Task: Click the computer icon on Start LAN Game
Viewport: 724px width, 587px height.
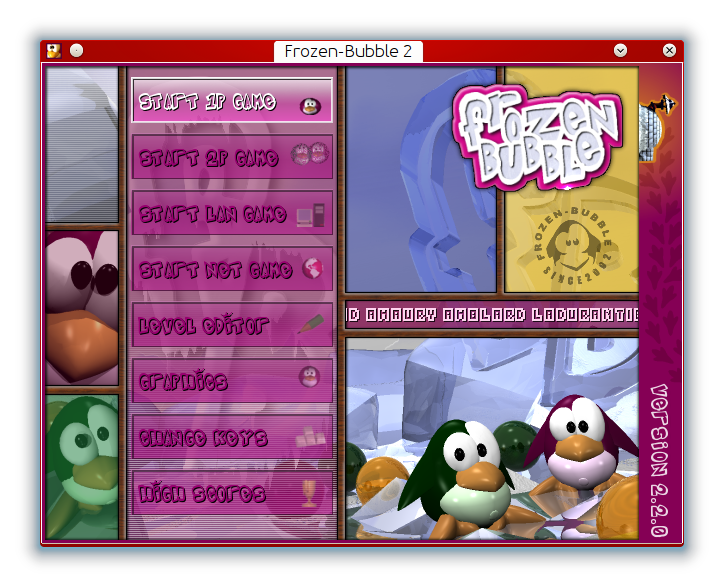Action: pos(311,215)
